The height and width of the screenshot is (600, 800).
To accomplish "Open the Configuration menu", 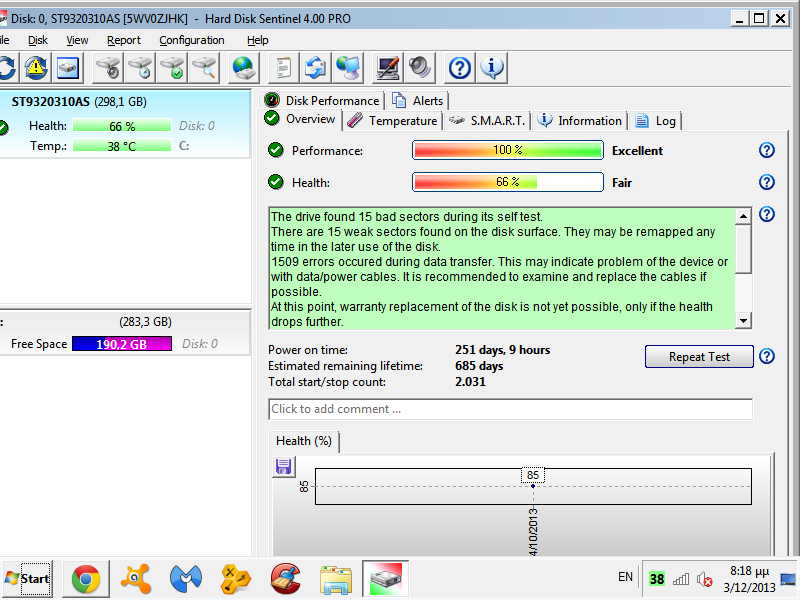I will click(x=191, y=40).
